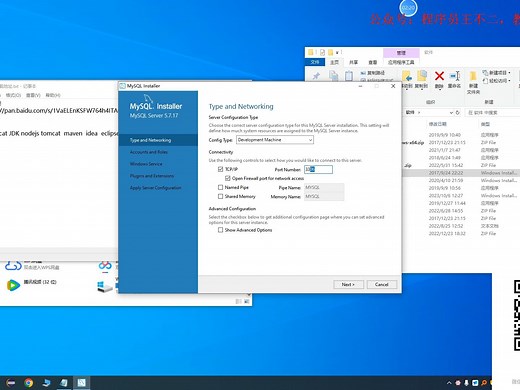Open the 格式(O) menu in Notepad
The height and width of the screenshot is (390, 520).
13,95
